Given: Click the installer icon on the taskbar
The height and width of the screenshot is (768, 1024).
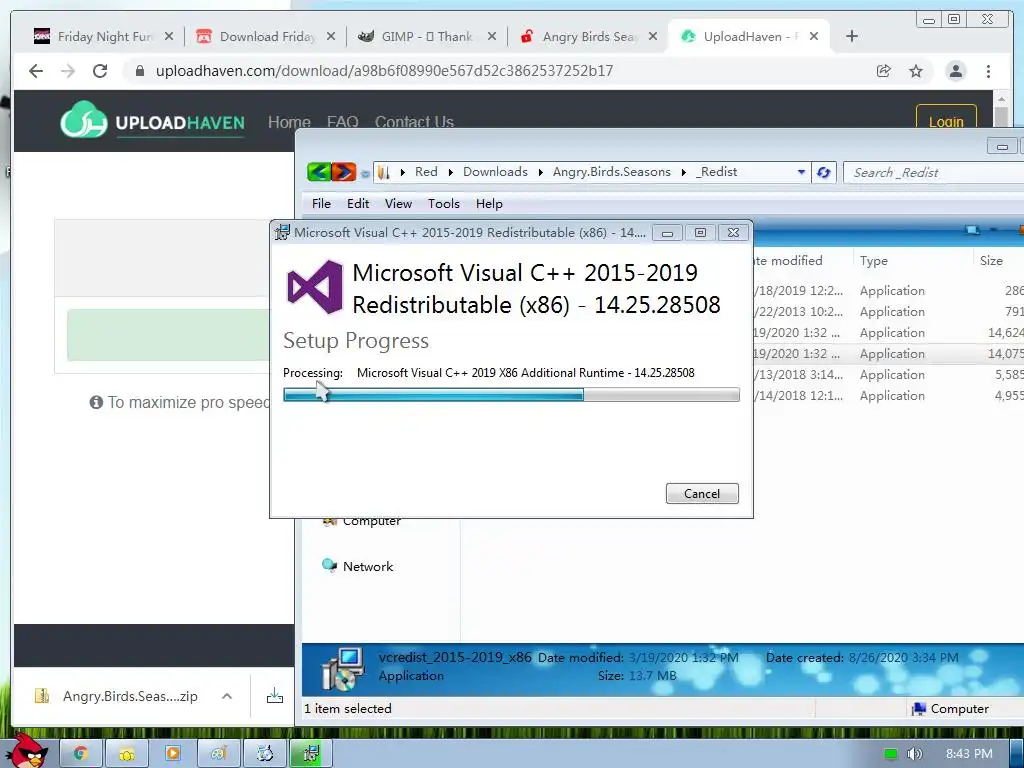Looking at the screenshot, I should point(311,754).
